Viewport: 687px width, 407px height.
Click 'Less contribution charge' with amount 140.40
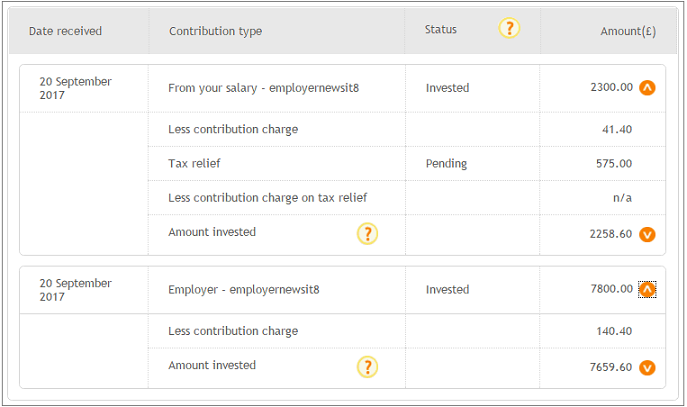coord(233,331)
